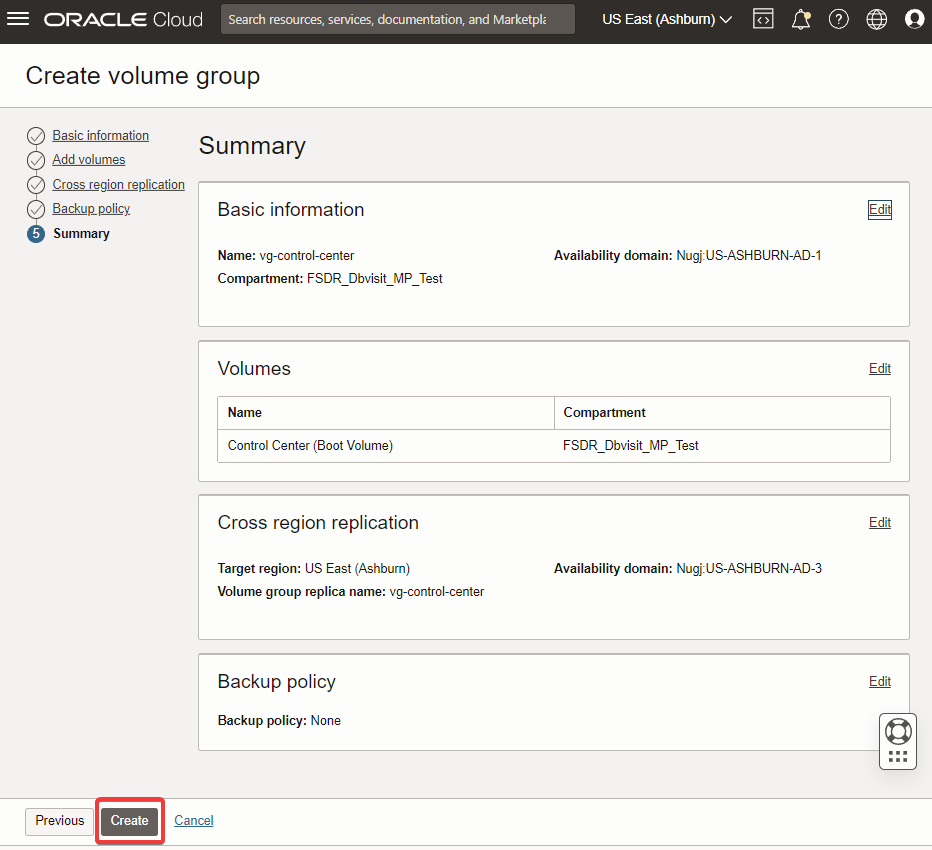
Task: Edit the Basic information section
Action: tap(880, 209)
